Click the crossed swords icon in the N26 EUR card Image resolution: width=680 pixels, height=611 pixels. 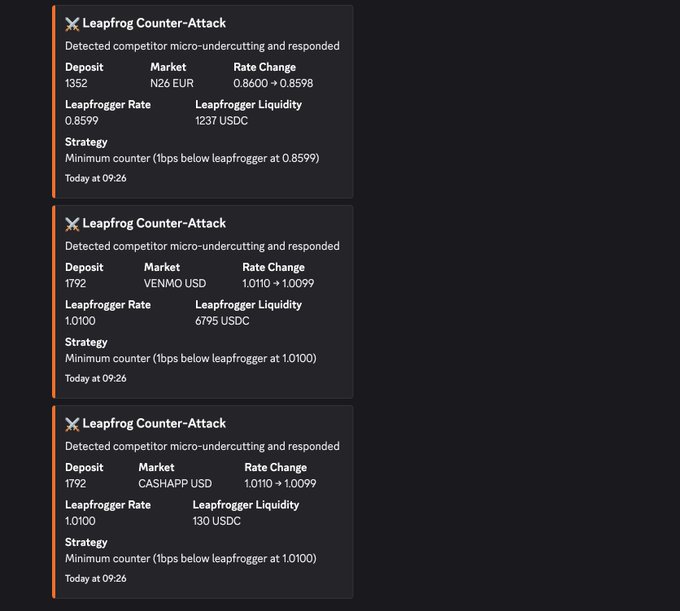(x=72, y=23)
